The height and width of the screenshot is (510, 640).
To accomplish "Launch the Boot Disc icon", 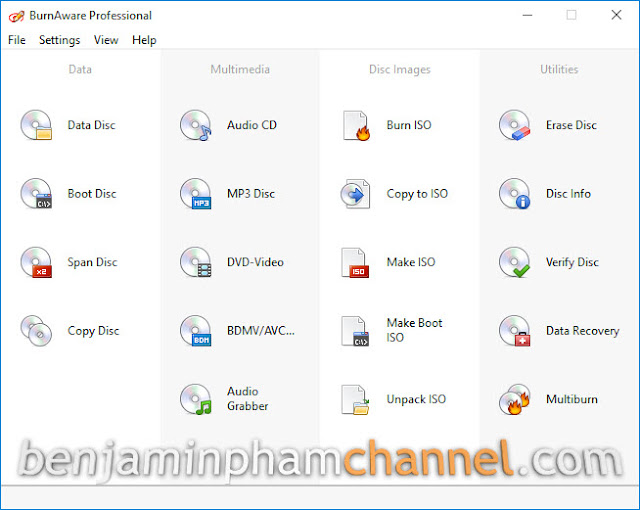I will (x=36, y=193).
